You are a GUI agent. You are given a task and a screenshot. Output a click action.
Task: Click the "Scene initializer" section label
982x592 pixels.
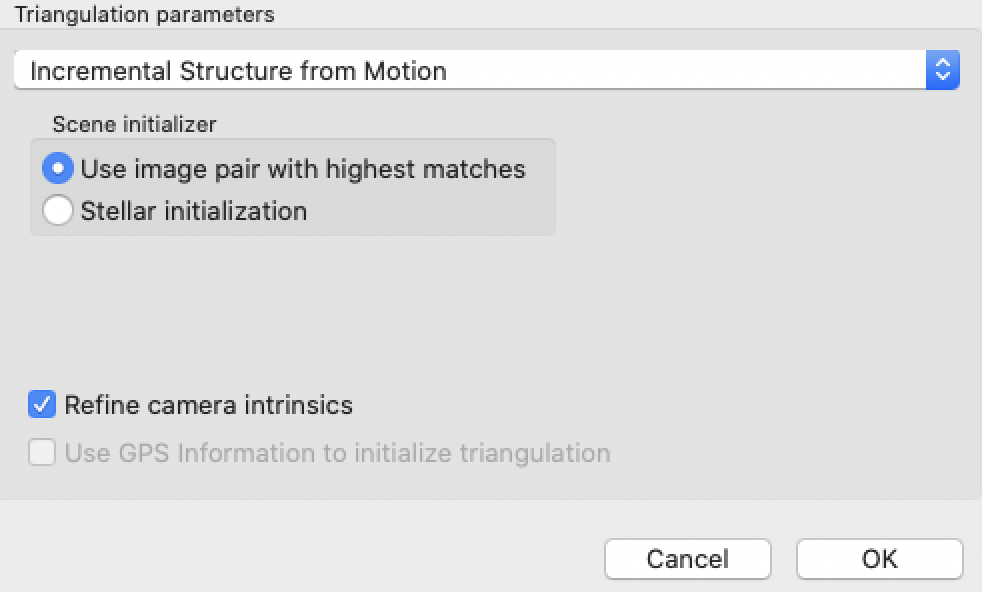pyautogui.click(x=134, y=124)
